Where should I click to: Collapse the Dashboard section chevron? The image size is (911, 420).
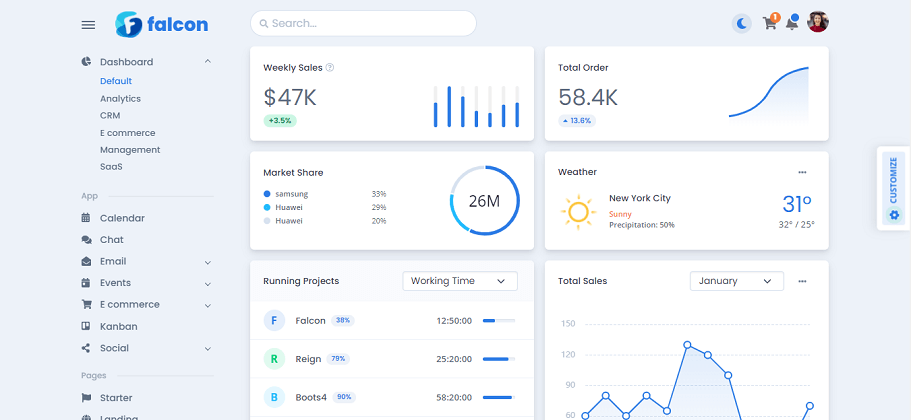pyautogui.click(x=207, y=62)
